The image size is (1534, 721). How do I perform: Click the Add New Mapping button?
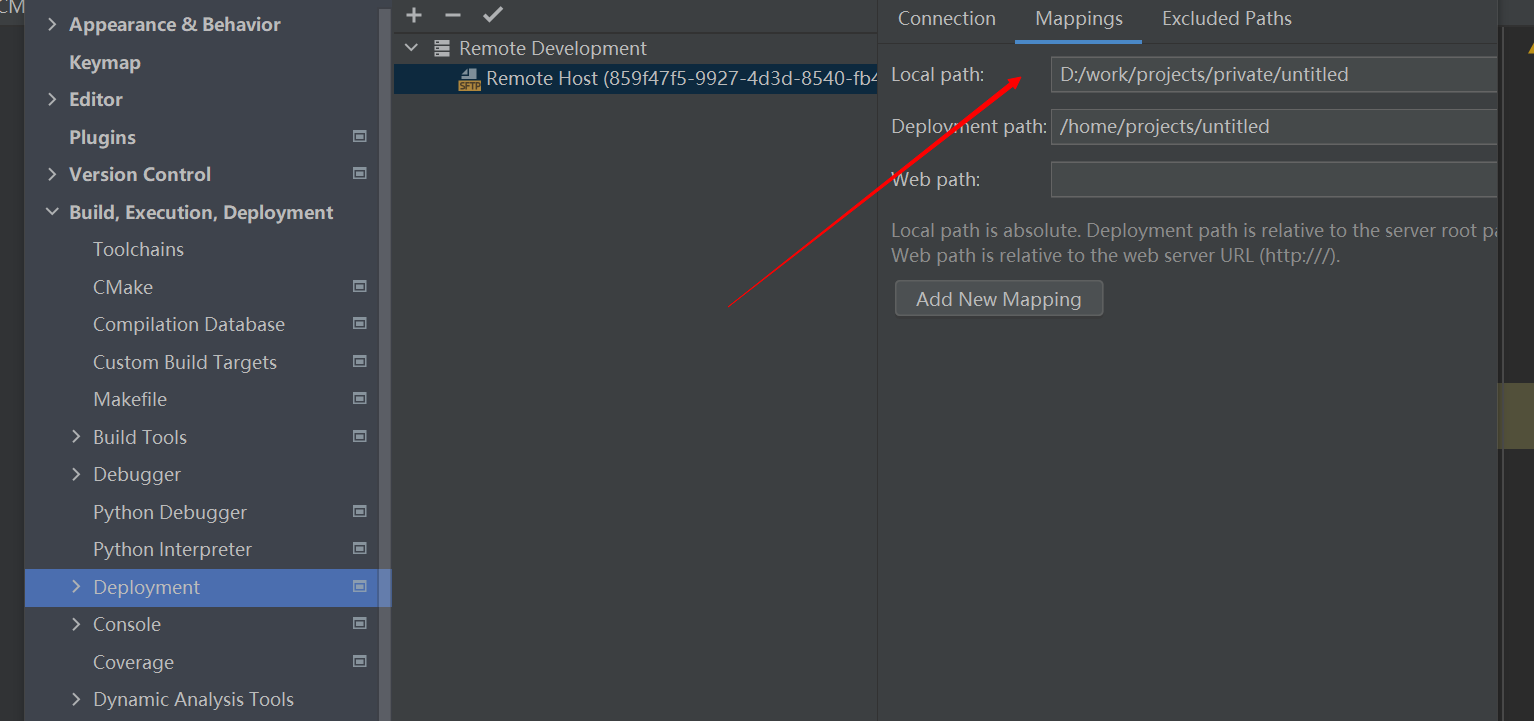tap(998, 298)
